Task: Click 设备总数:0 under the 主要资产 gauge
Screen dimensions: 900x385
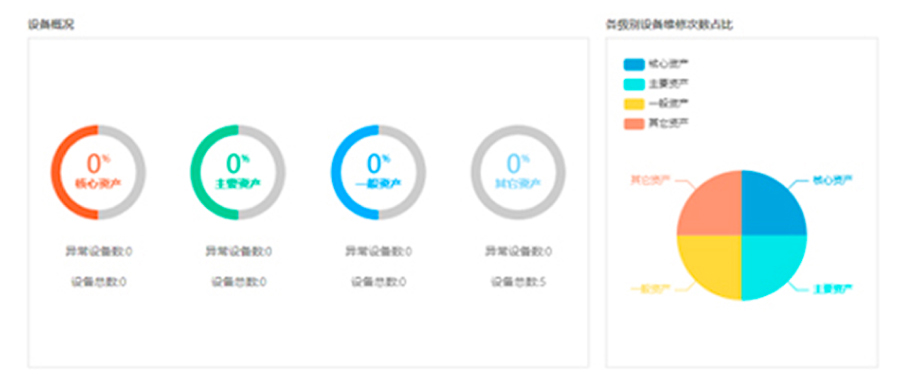Action: (238, 282)
